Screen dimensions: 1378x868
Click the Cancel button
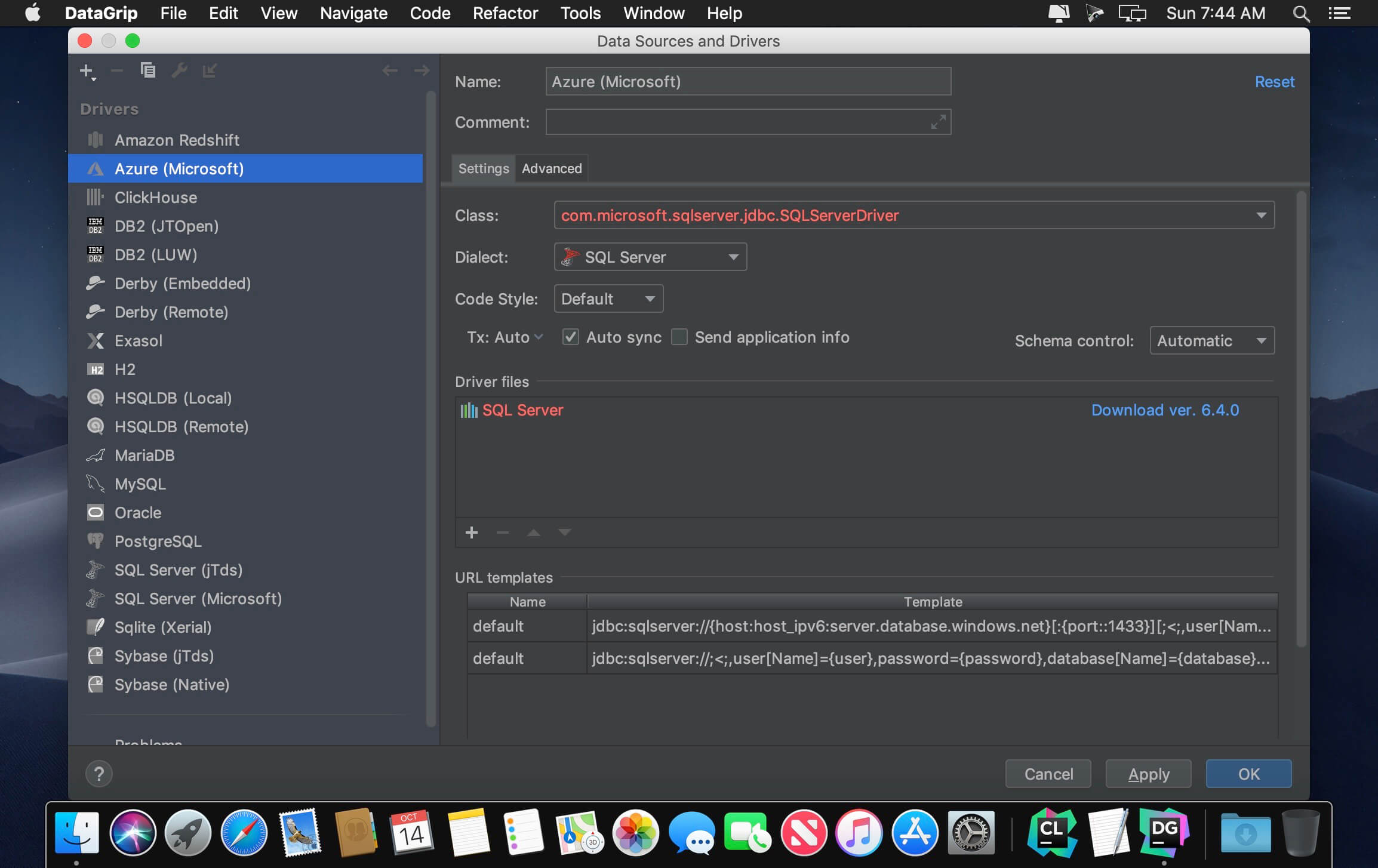1048,774
